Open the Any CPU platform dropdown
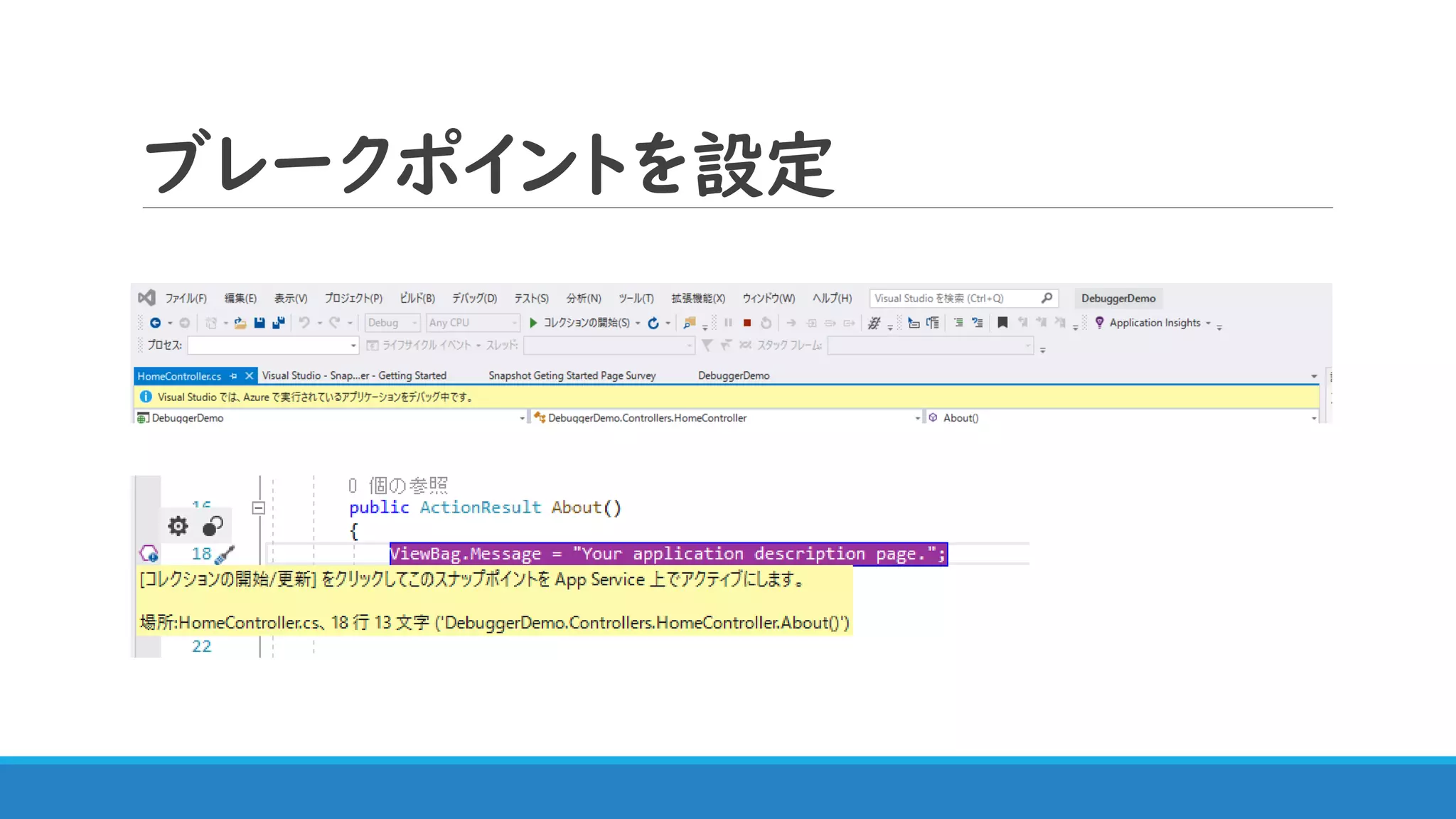Viewport: 1456px width, 819px height. pyautogui.click(x=473, y=323)
